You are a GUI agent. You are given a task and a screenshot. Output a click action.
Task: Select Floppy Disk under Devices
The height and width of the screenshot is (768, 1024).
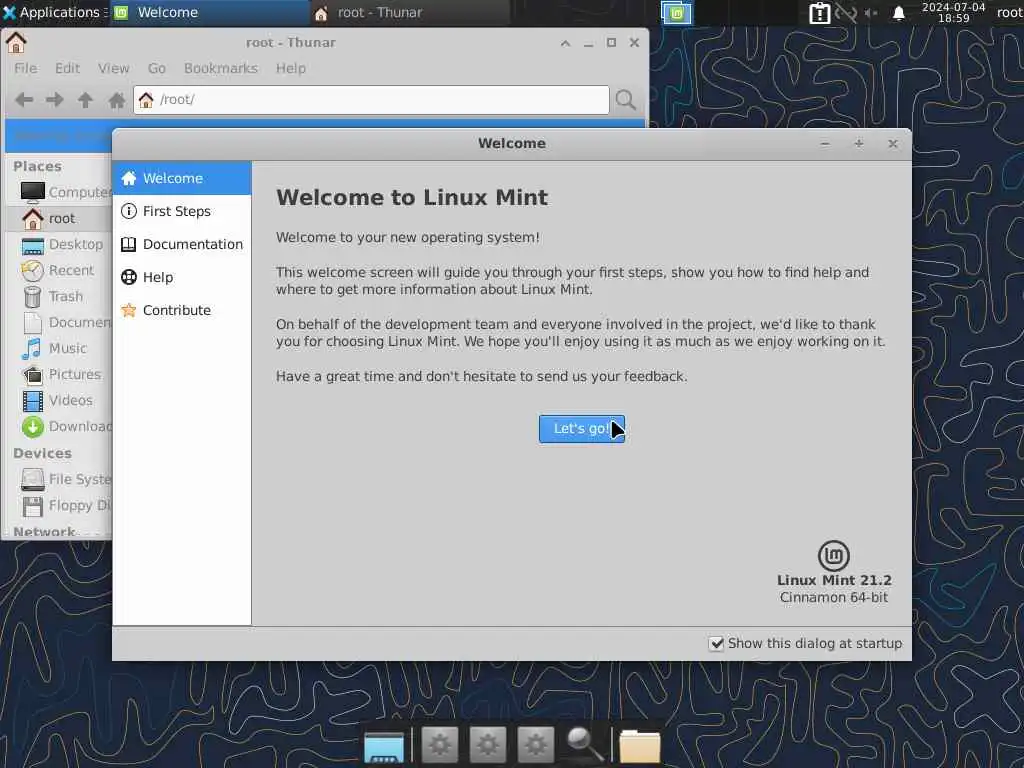59,505
